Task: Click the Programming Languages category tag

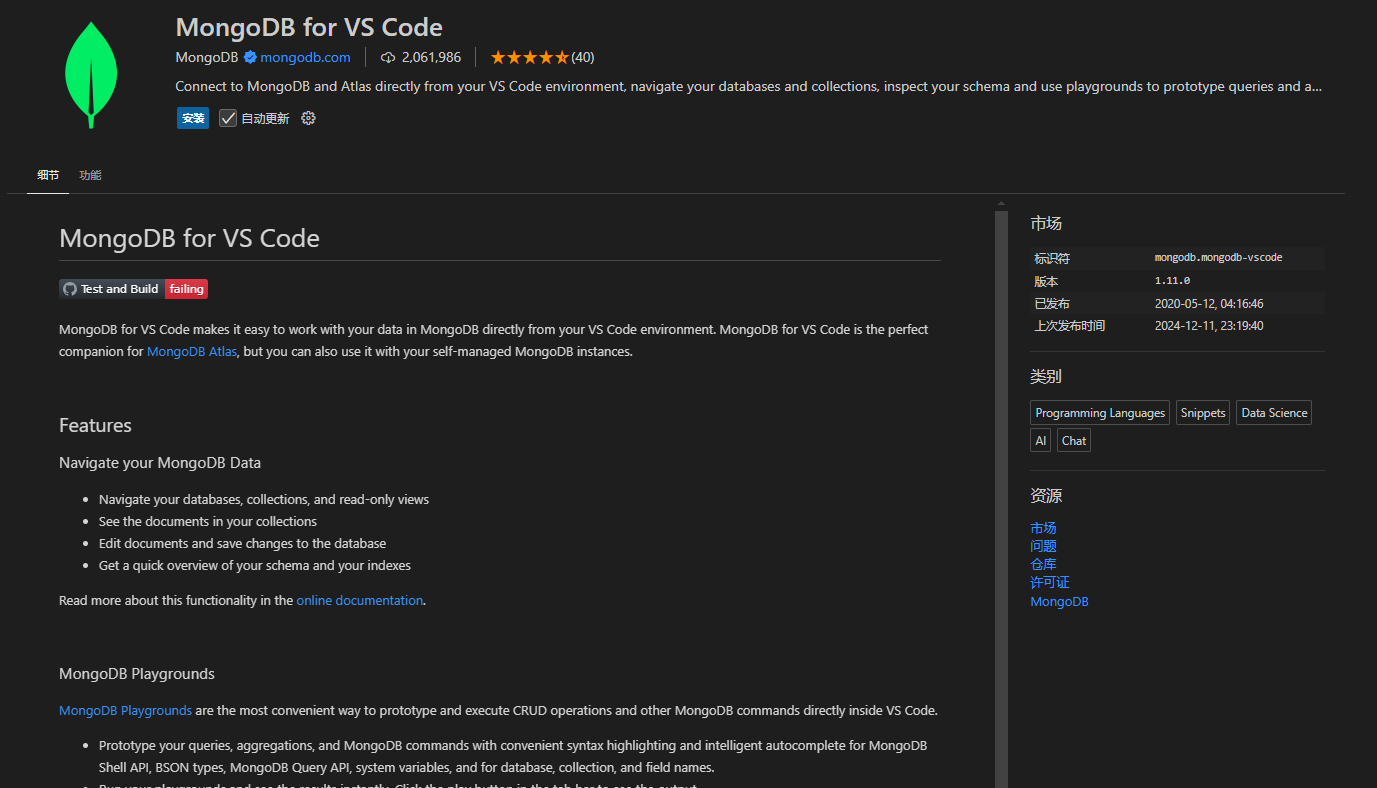Action: click(x=1100, y=413)
